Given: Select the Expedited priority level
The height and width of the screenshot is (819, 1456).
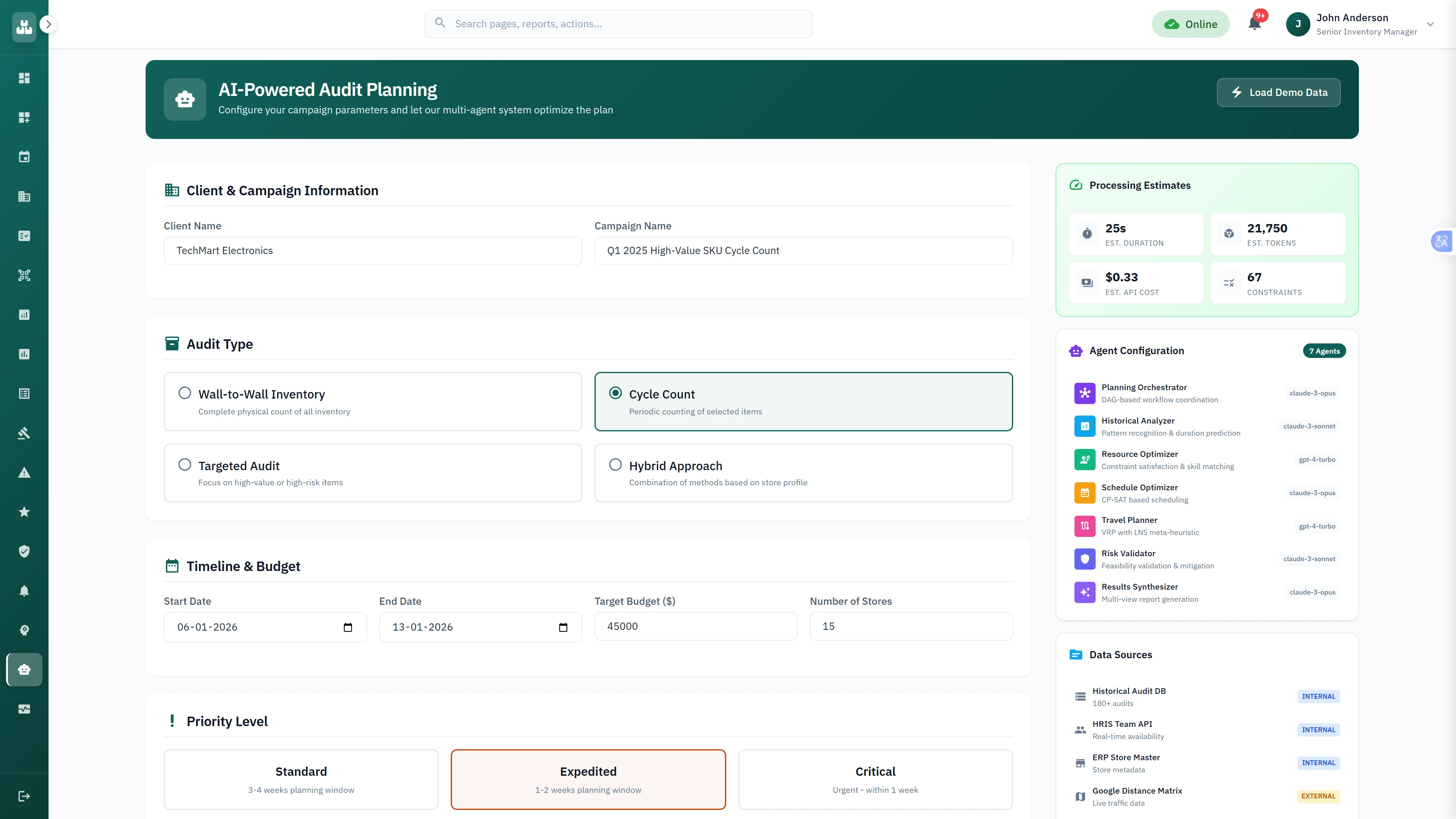Looking at the screenshot, I should point(588,779).
